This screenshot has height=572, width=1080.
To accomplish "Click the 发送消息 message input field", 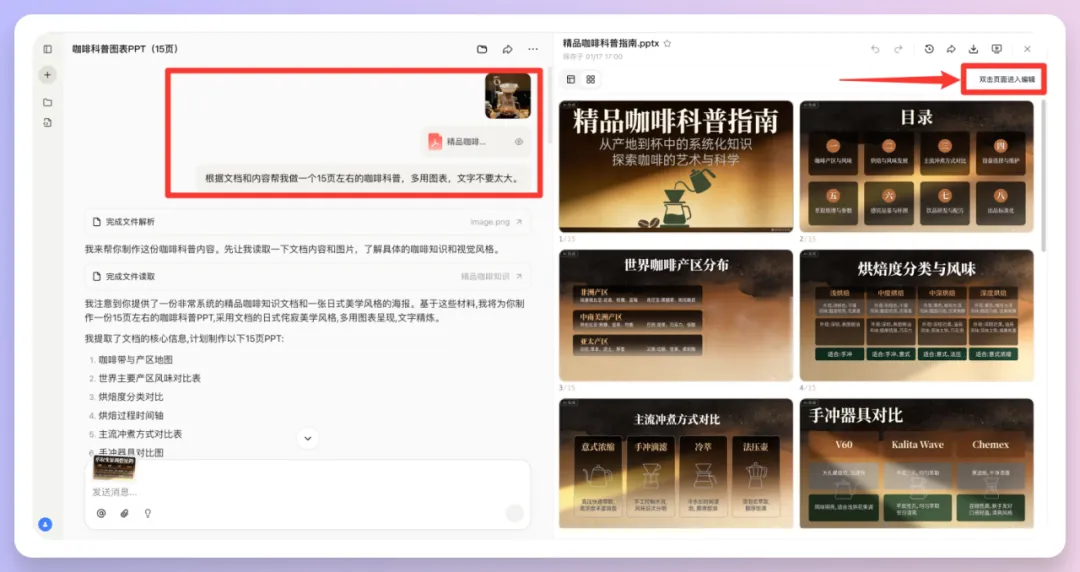I will (300, 492).
